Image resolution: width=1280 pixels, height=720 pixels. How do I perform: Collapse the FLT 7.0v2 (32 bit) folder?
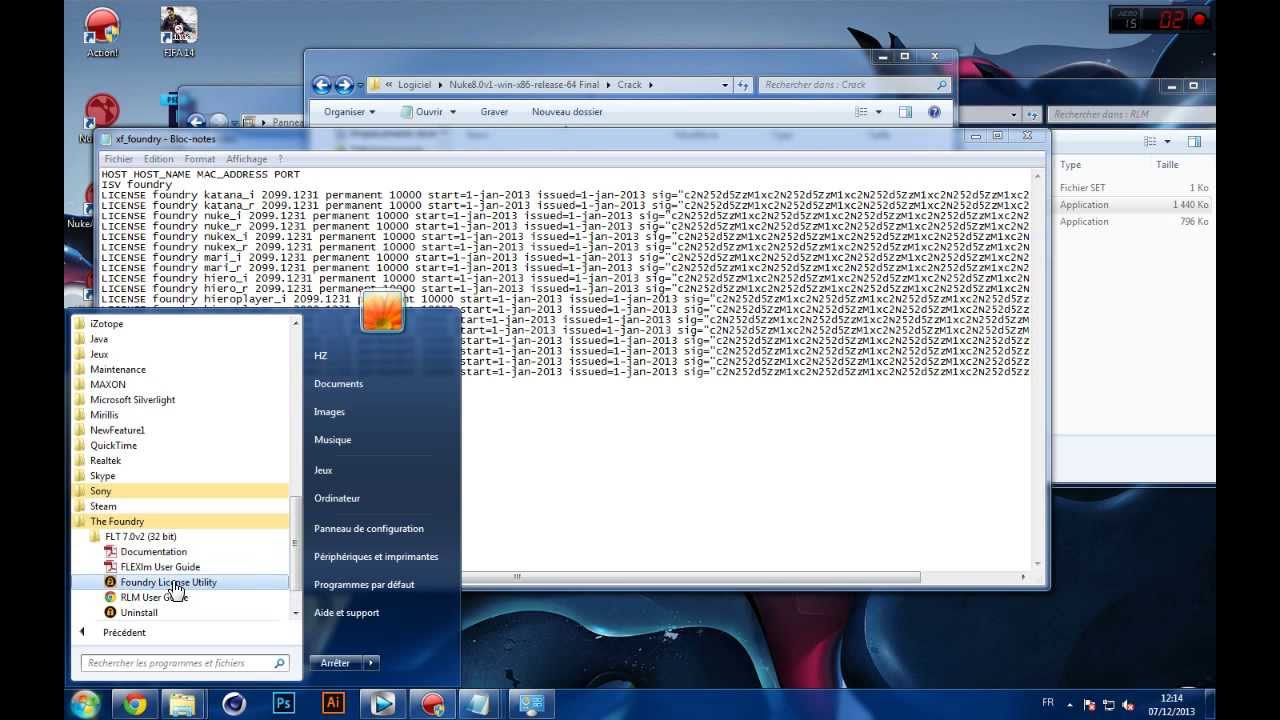coord(140,537)
